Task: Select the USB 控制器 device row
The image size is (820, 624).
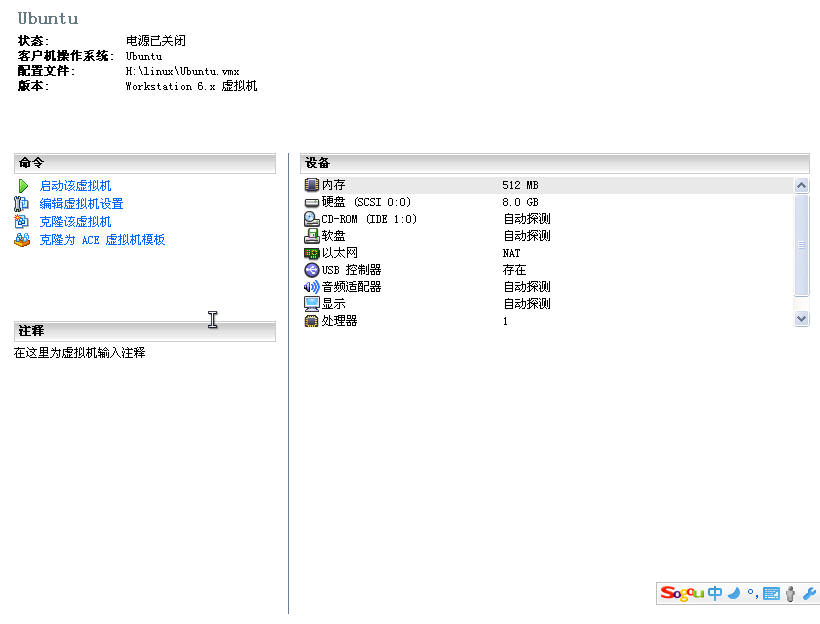Action: [549, 270]
